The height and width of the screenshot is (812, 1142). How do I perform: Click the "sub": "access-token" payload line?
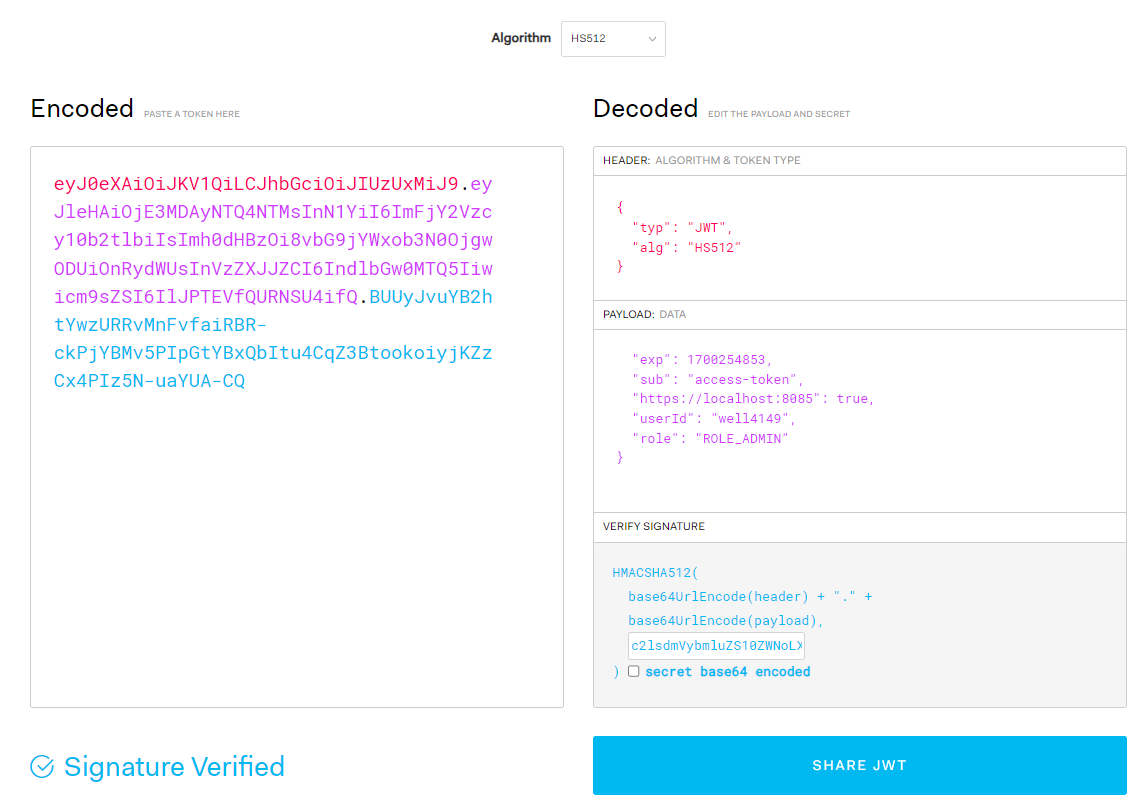[x=717, y=379]
